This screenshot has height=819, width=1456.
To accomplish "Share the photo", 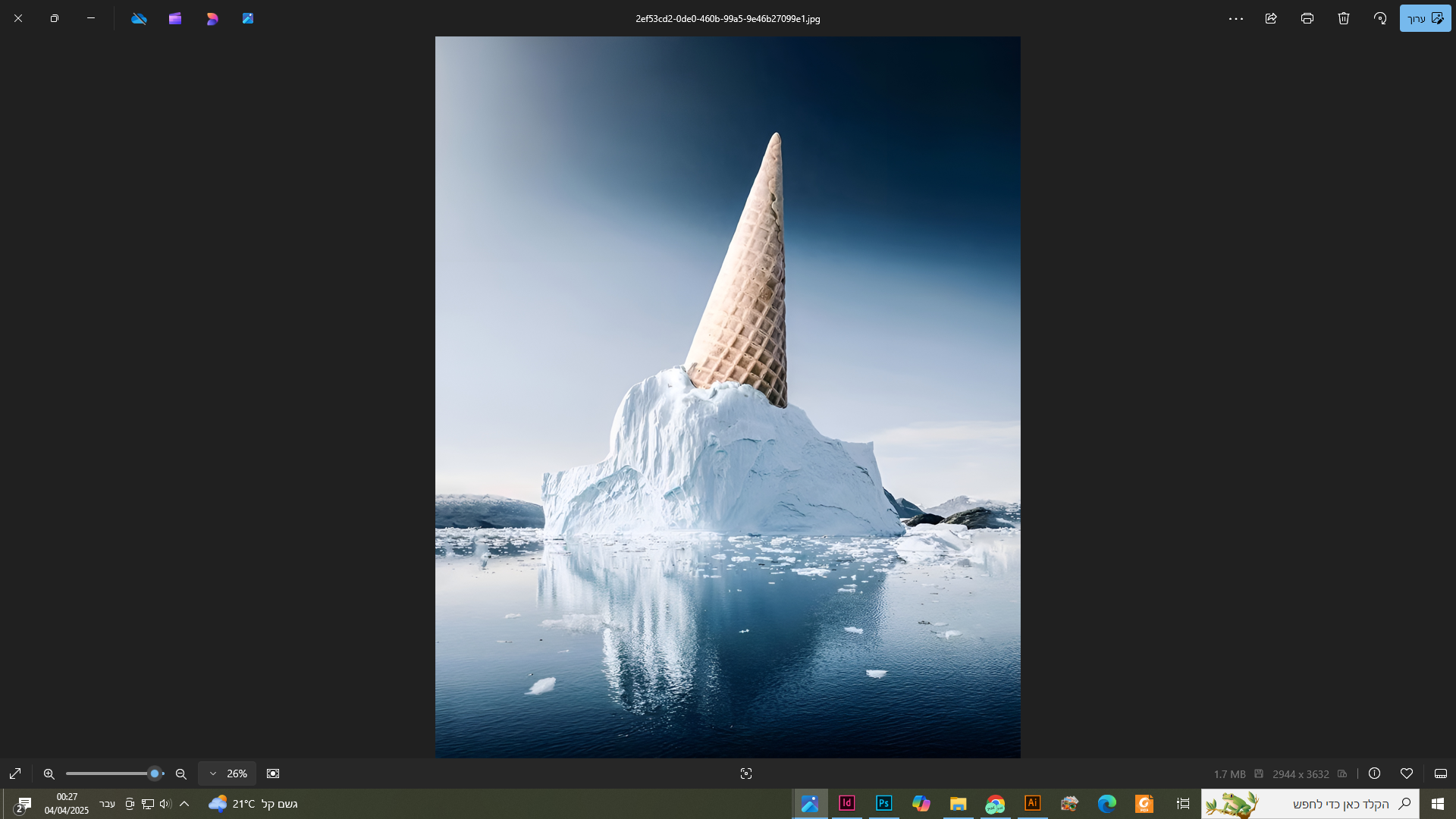I will 1271,18.
